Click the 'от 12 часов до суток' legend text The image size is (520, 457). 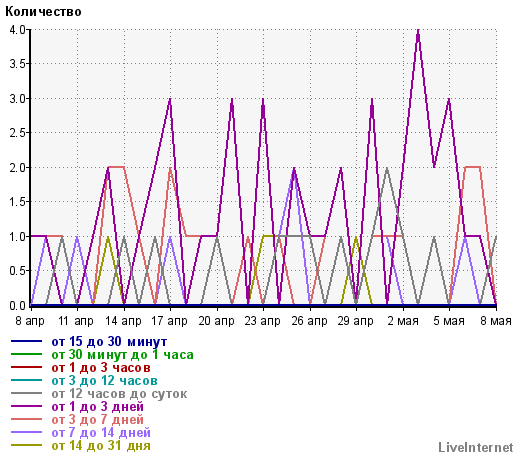pos(119,394)
